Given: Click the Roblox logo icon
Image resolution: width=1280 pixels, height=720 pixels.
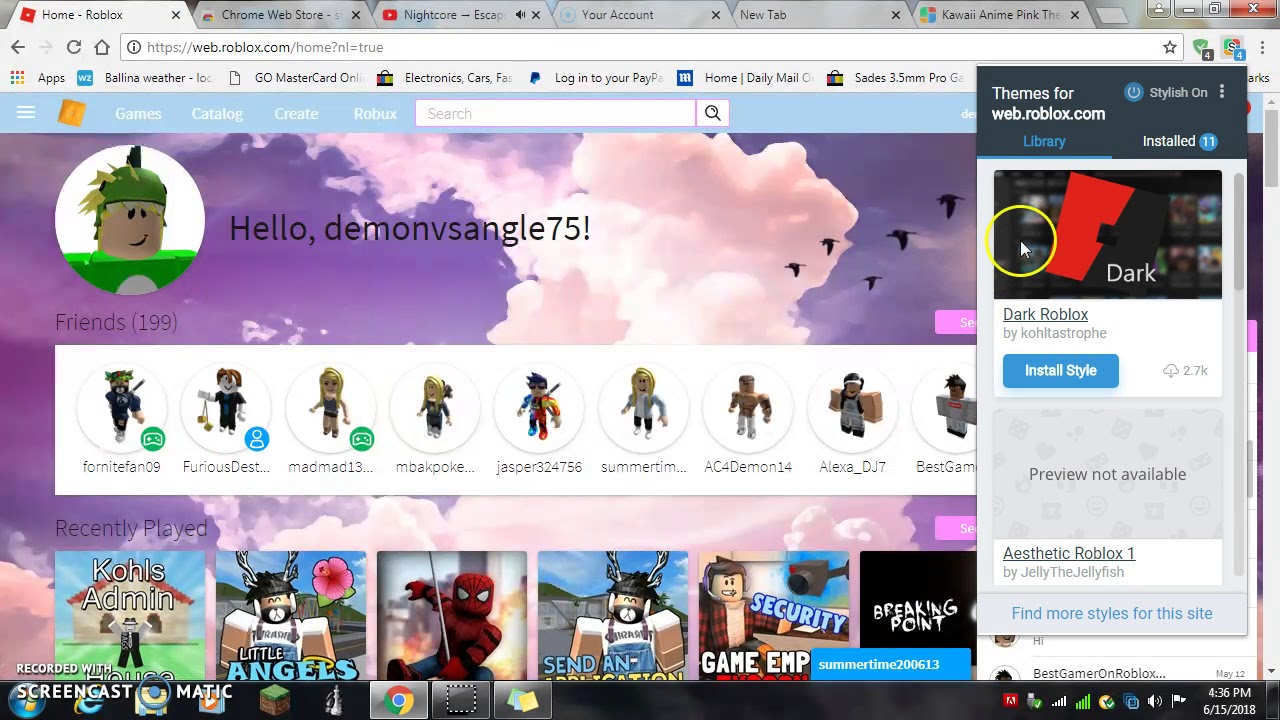Looking at the screenshot, I should click(x=72, y=113).
